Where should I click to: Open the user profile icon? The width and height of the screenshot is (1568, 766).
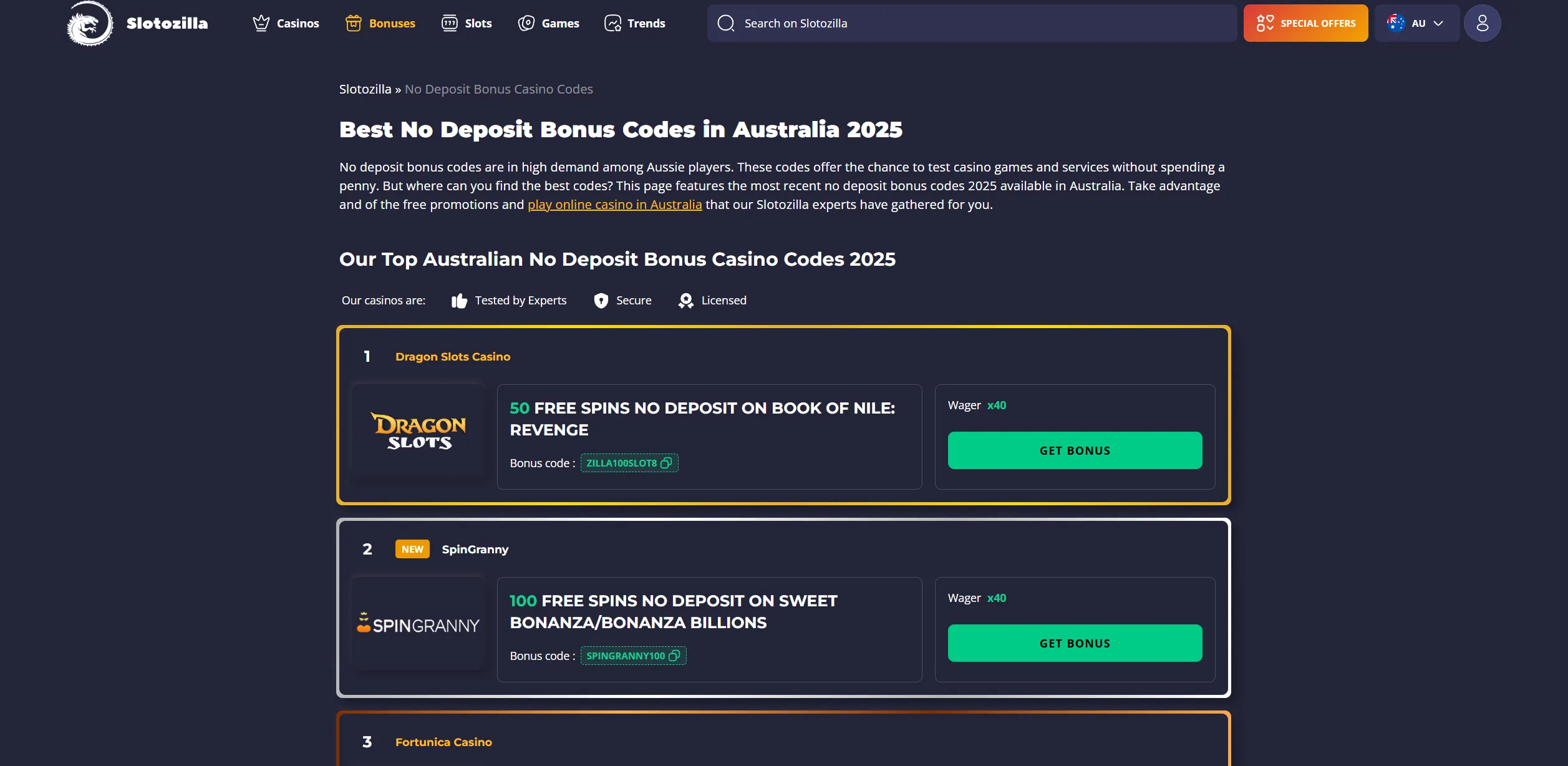coord(1482,23)
